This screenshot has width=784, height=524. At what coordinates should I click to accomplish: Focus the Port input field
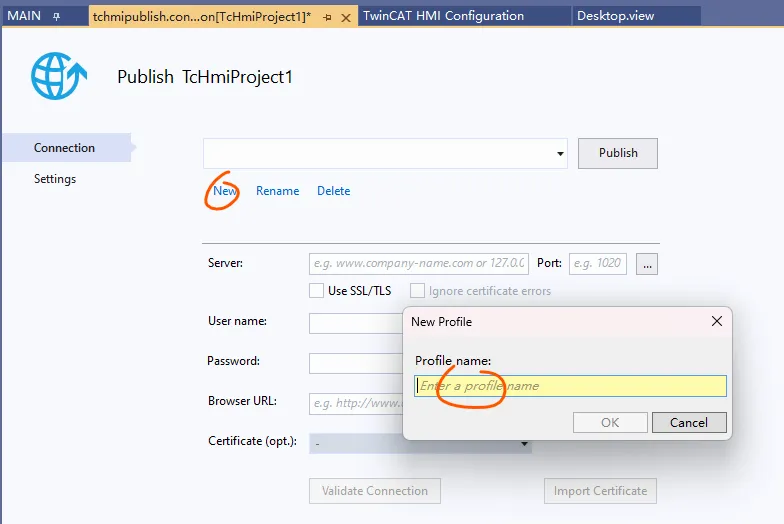coord(598,264)
